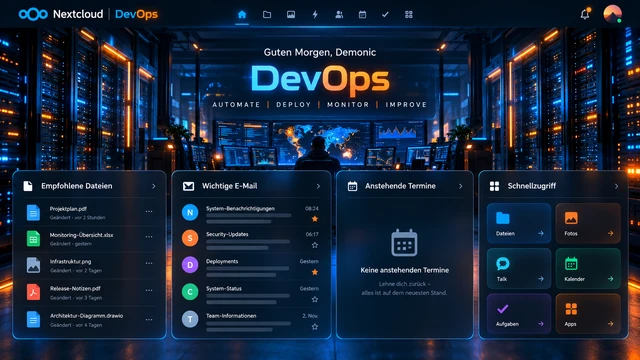Viewport: 640px width, 360px height.
Task: Click the Architektur-Diagramm.drawio file name
Action: point(87,316)
